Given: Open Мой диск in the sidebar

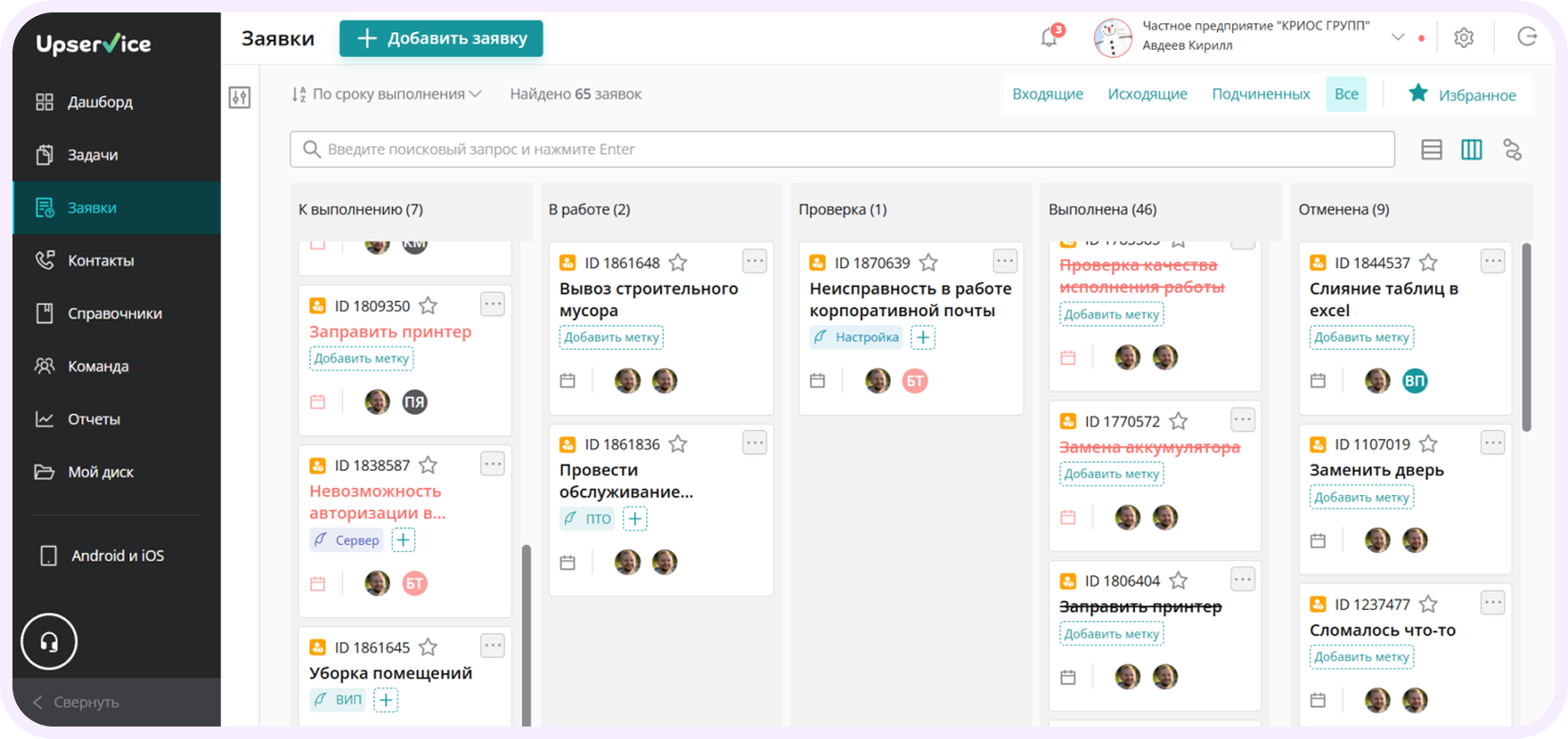Looking at the screenshot, I should (117, 472).
